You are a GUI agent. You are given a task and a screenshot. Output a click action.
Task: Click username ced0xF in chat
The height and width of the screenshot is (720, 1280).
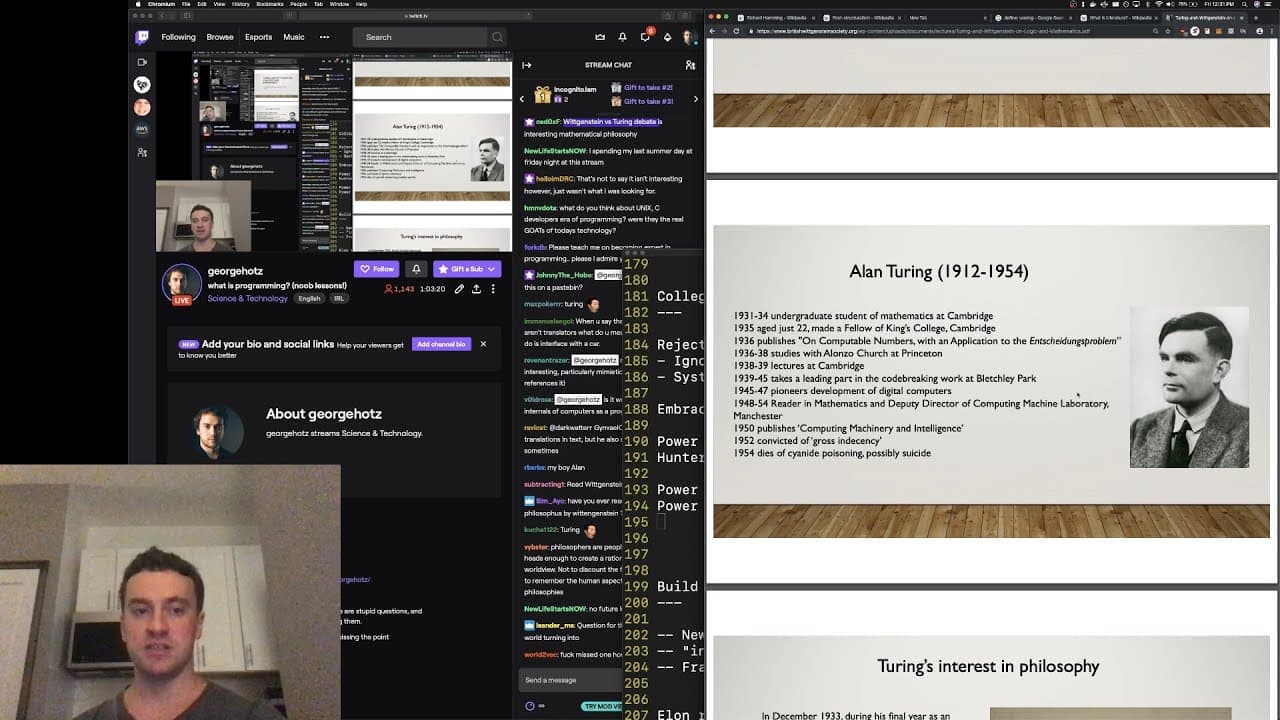pyautogui.click(x=546, y=122)
